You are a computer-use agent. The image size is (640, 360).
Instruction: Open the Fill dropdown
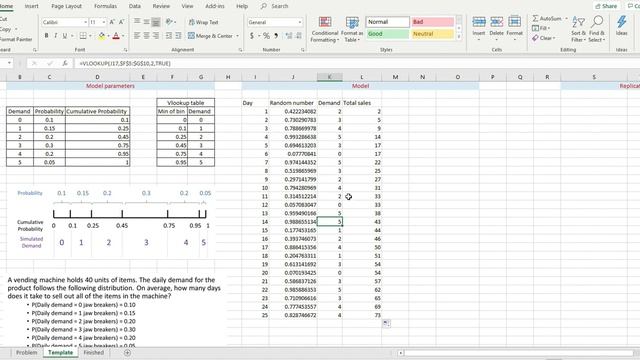[x=541, y=28]
